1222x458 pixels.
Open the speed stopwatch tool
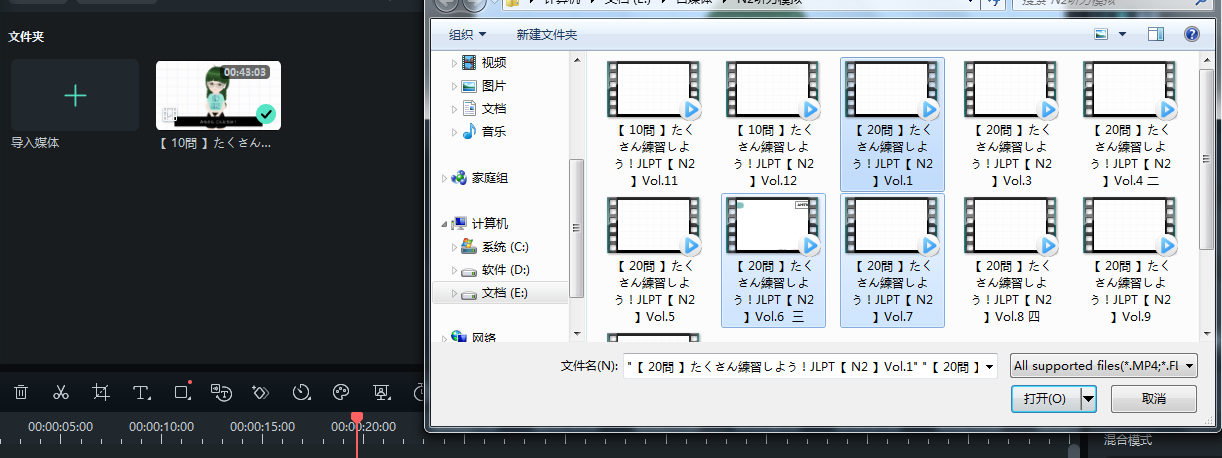click(301, 392)
